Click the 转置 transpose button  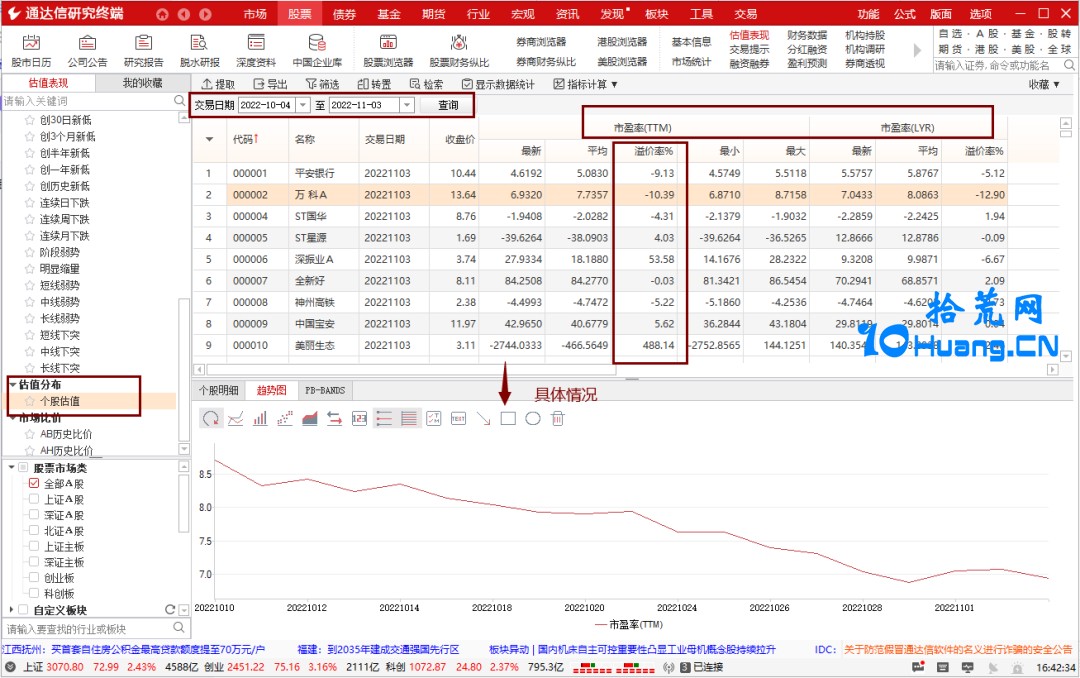375,84
